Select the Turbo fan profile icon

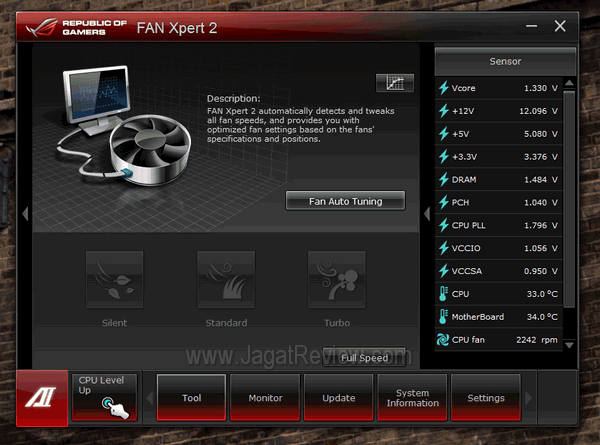337,280
